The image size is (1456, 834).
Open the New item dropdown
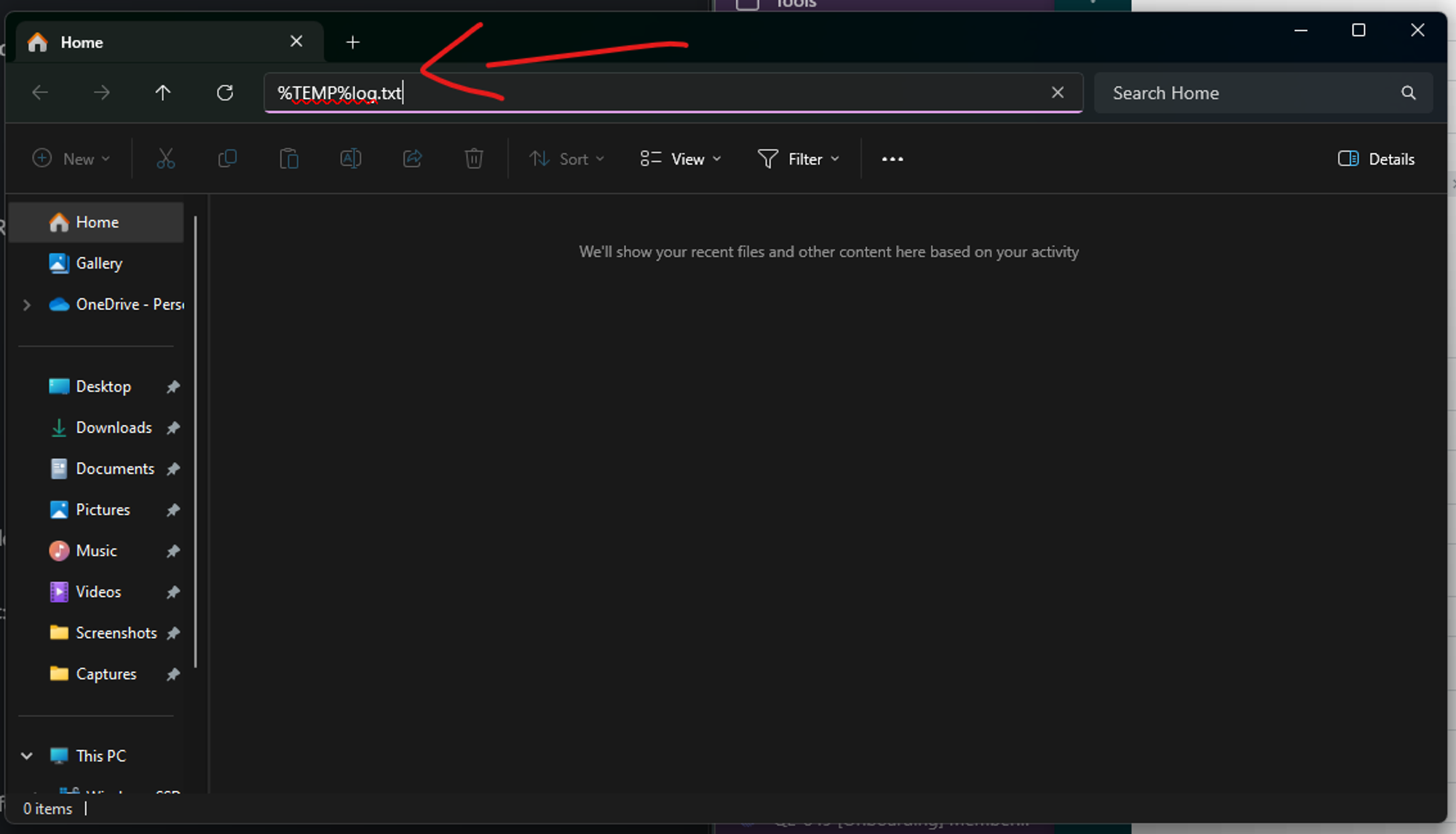click(x=71, y=159)
